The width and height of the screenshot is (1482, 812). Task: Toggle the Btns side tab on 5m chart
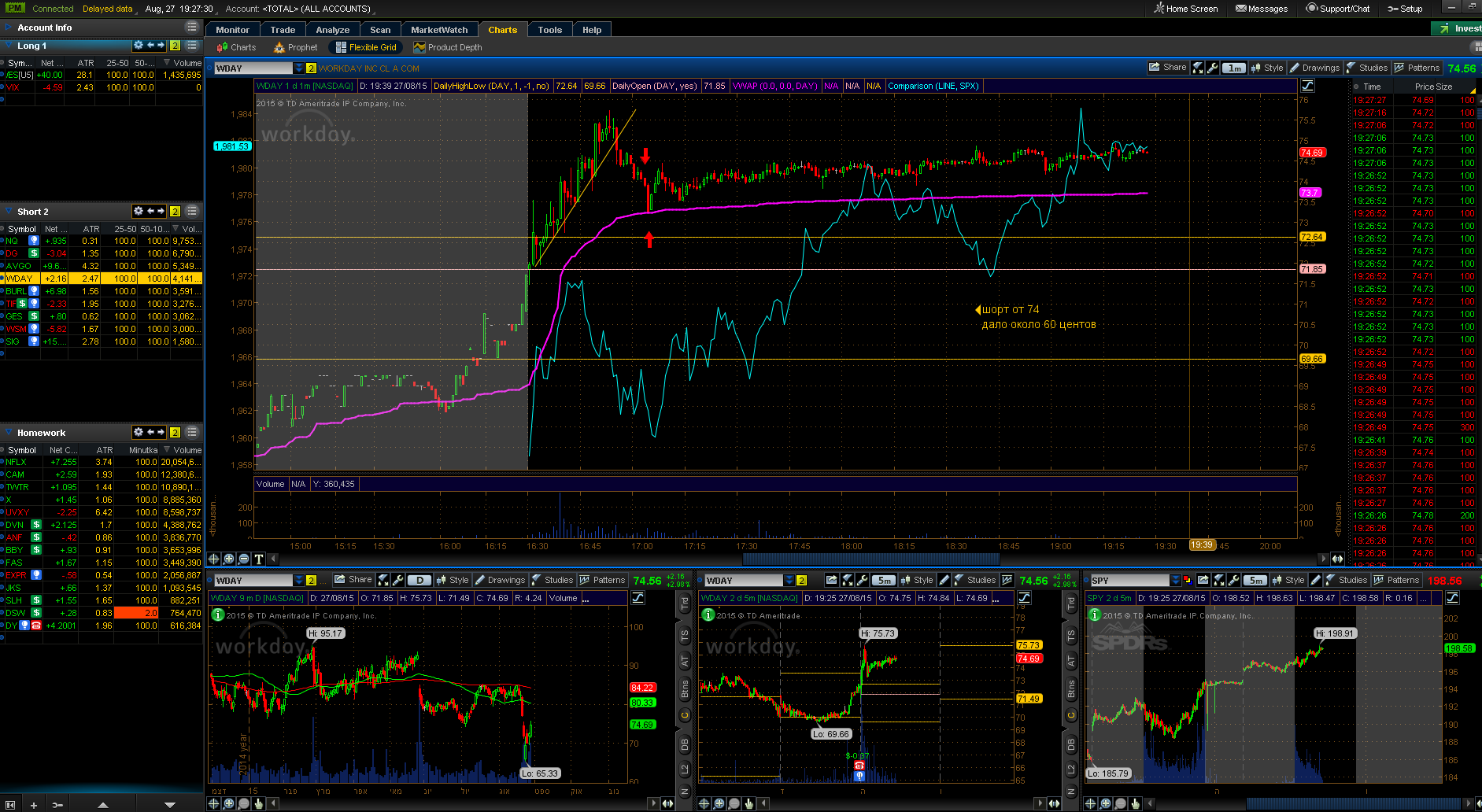1070,689
